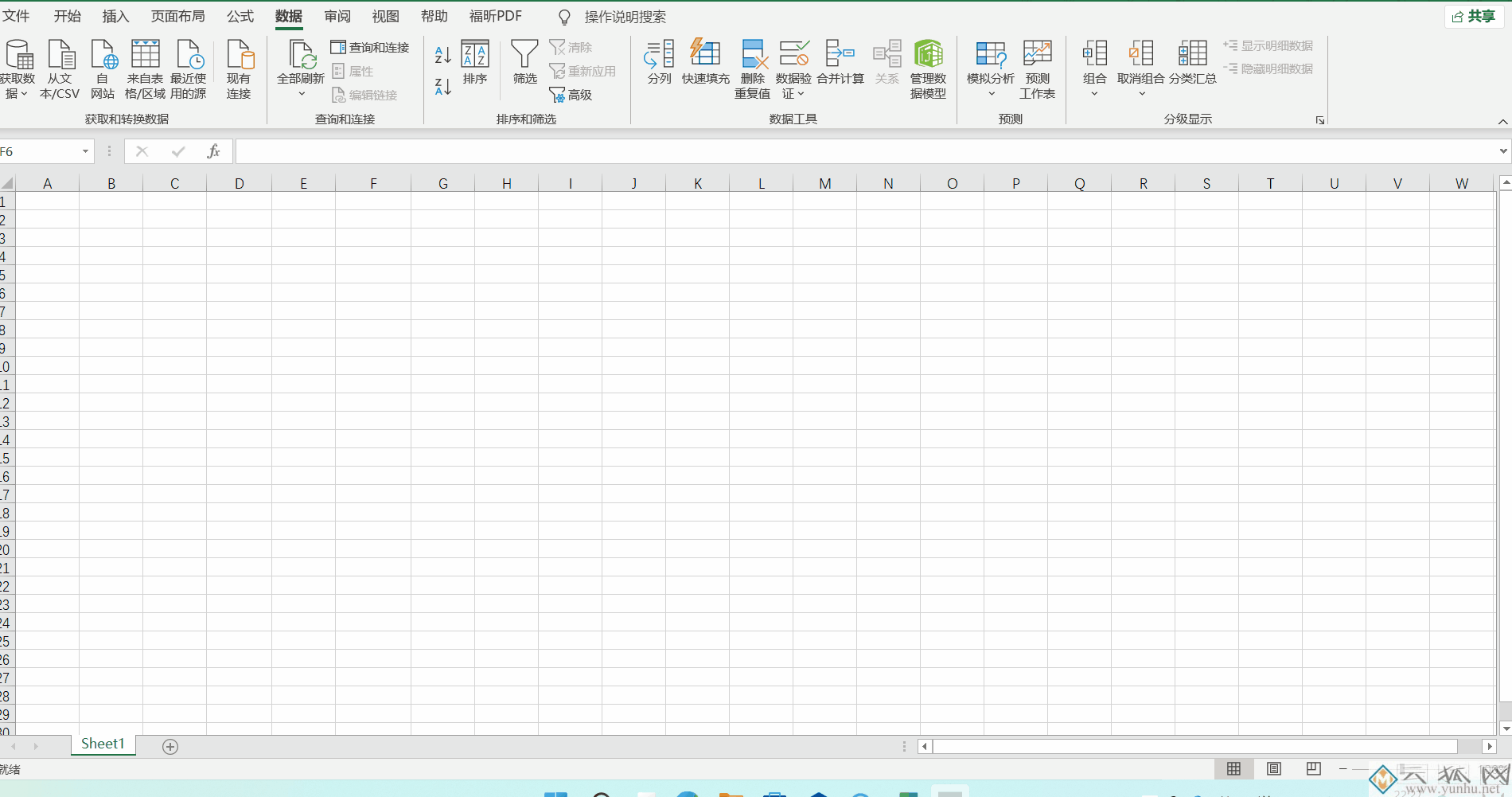The image size is (1512, 797).
Task: Switch to Page Break Preview view
Action: click(x=1313, y=768)
